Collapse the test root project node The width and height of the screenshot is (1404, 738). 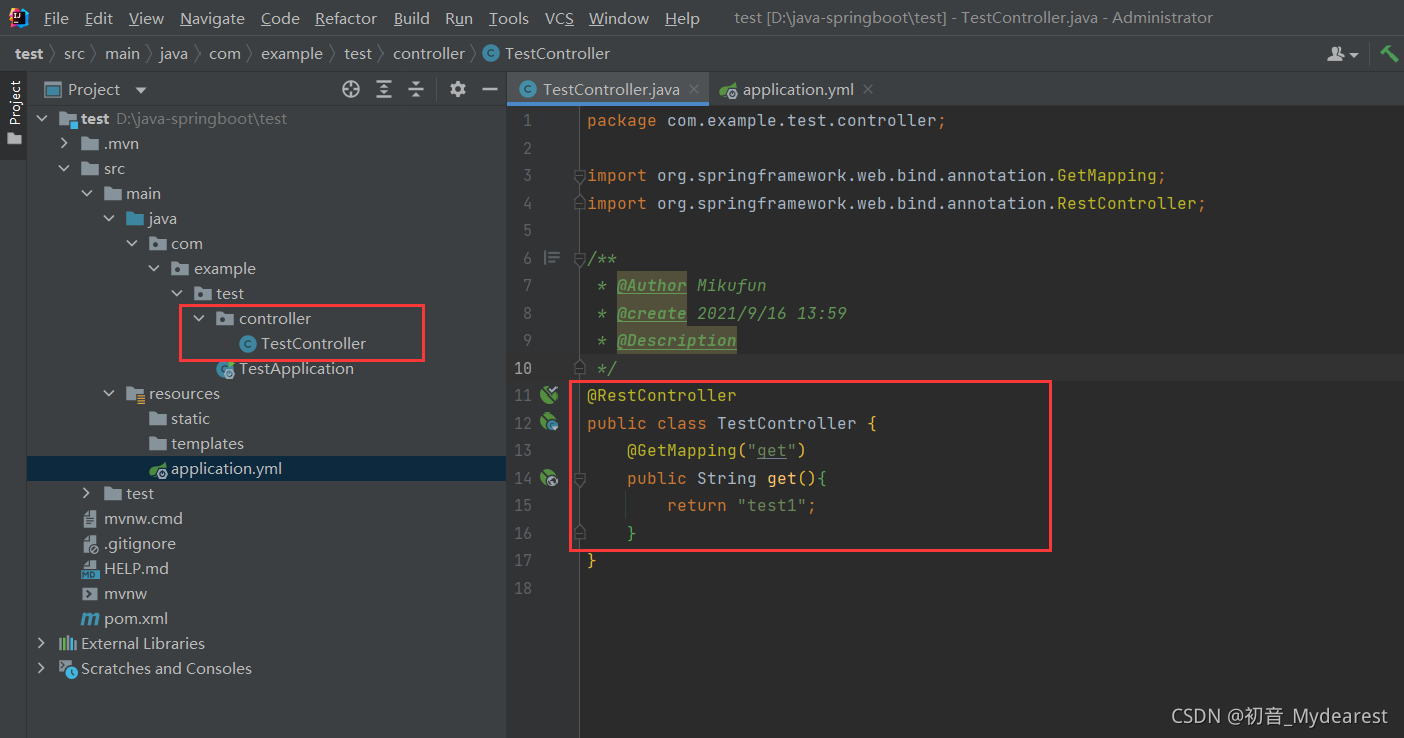[42, 118]
